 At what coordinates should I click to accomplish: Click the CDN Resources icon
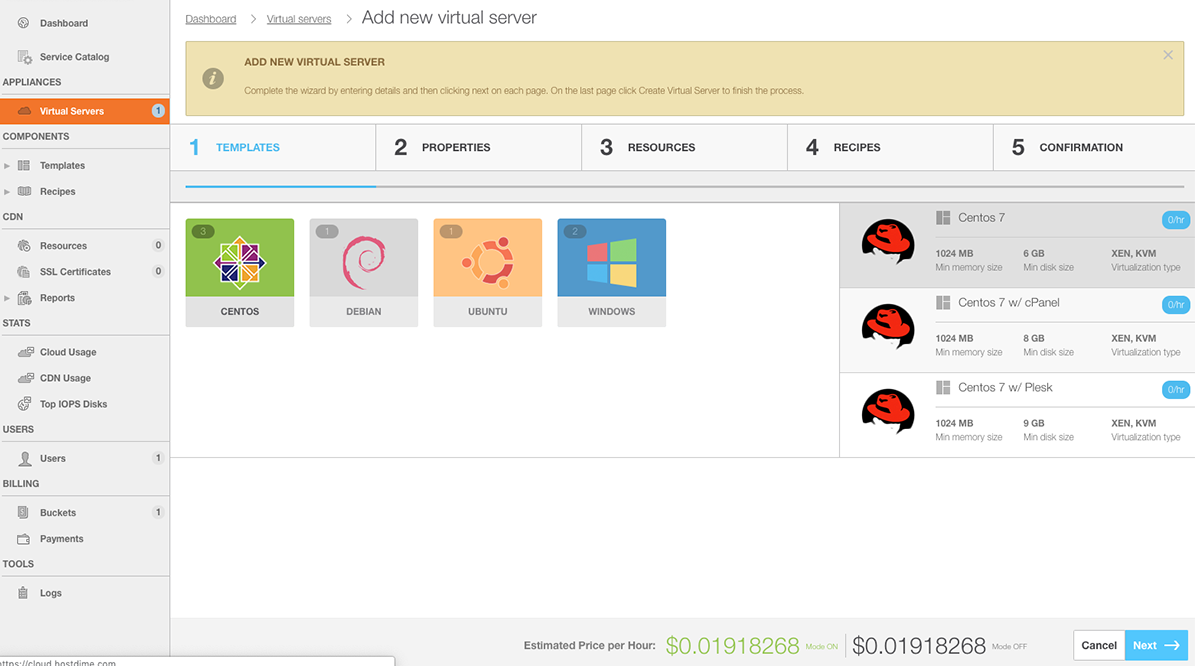[24, 246]
